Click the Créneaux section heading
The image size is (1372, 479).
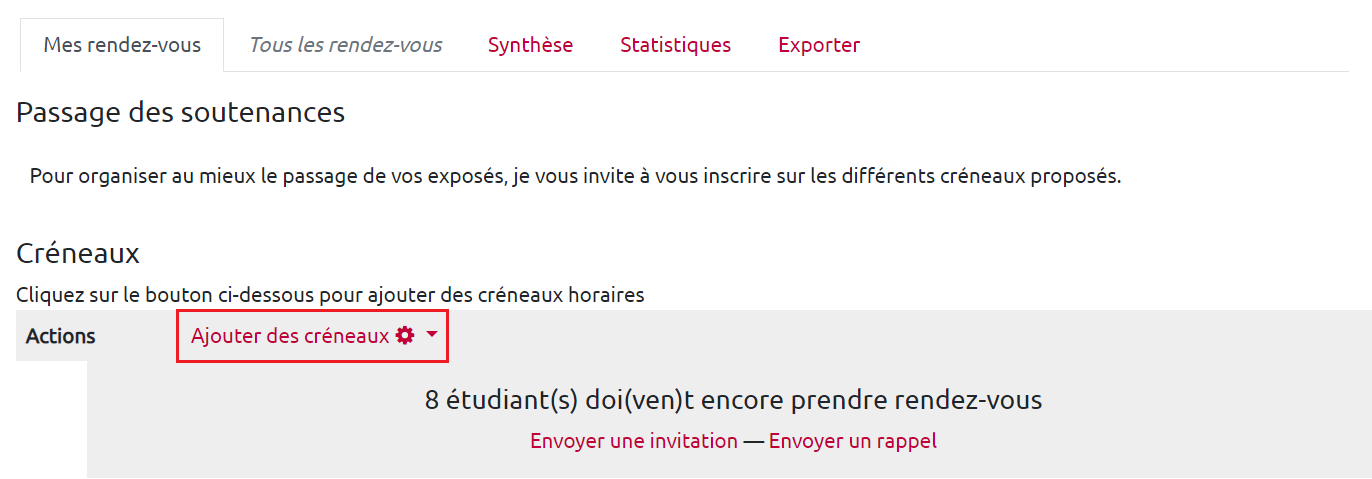tap(78, 254)
